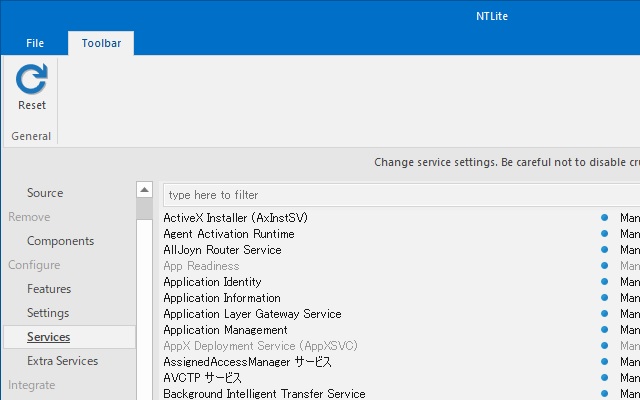Switch to the Toolbar tab
Image resolution: width=640 pixels, height=400 pixels.
pyautogui.click(x=101, y=43)
